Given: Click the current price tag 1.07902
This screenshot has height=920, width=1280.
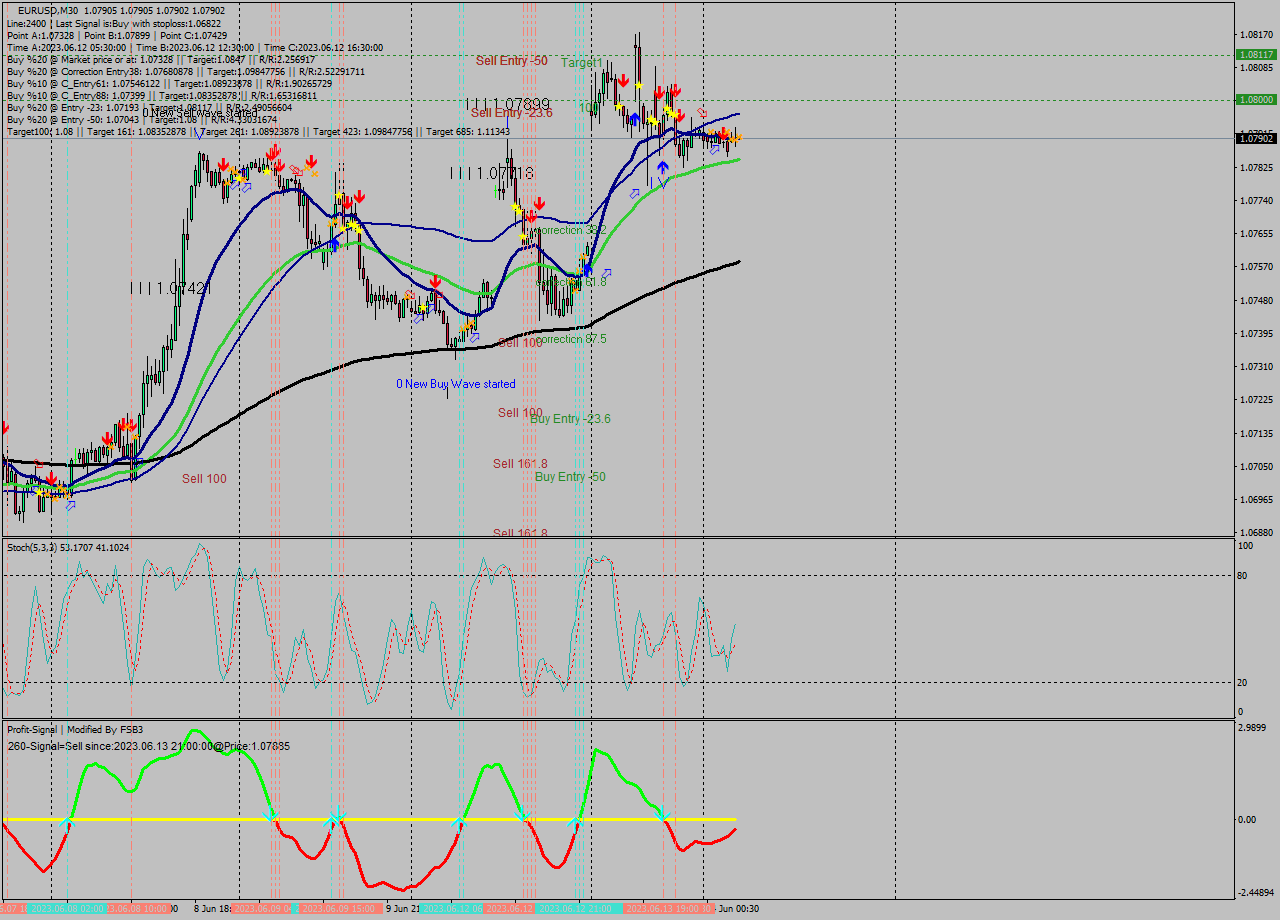Looking at the screenshot, I should tap(1256, 139).
